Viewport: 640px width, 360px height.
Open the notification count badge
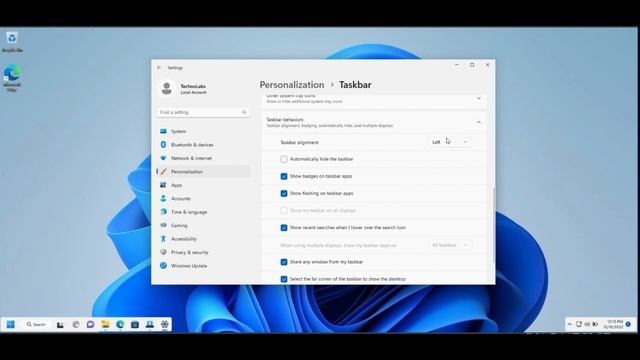click(x=628, y=324)
